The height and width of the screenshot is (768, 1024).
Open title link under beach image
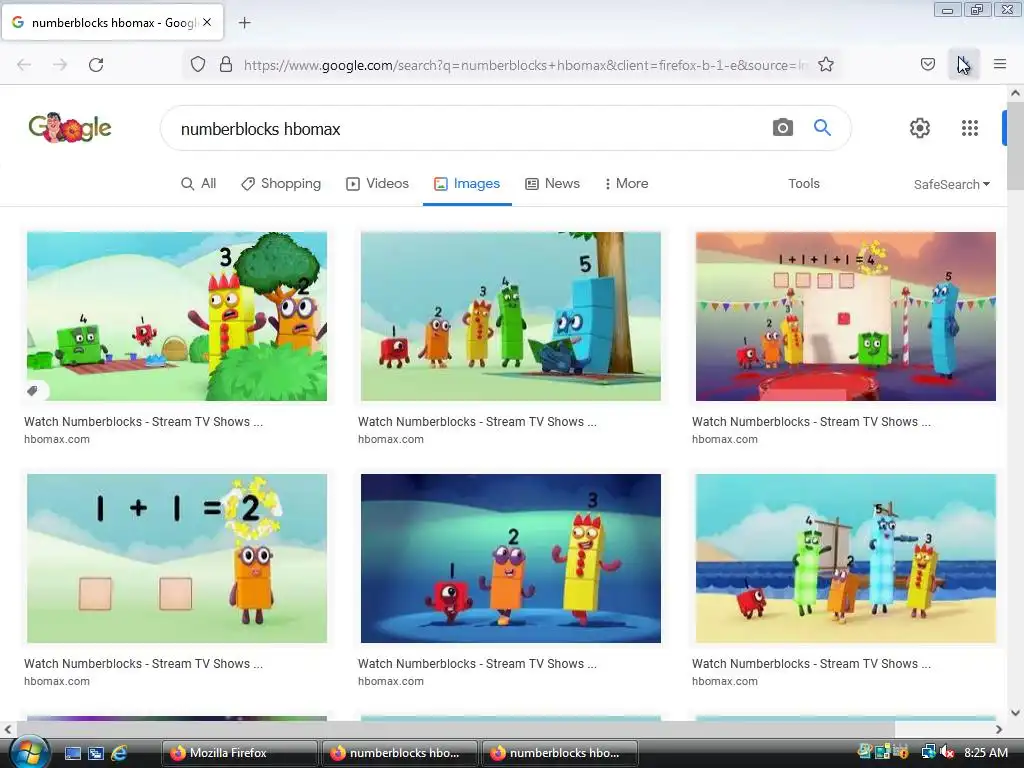tap(812, 664)
